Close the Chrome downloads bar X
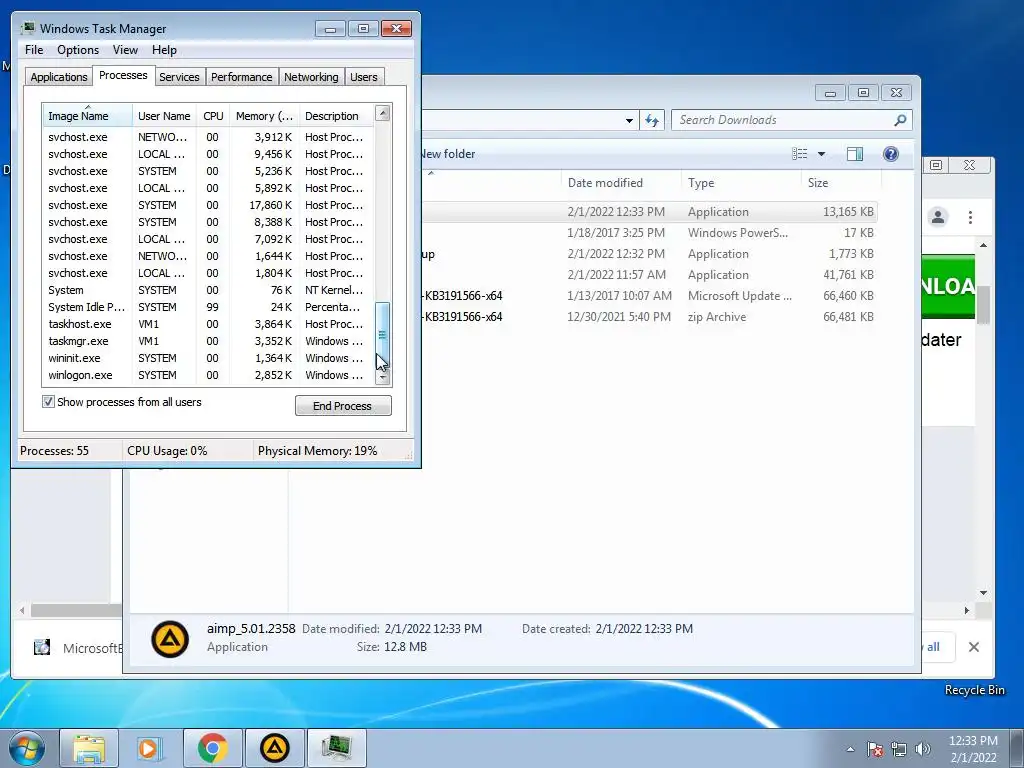Screen dimensions: 1024x768 click(x=974, y=647)
